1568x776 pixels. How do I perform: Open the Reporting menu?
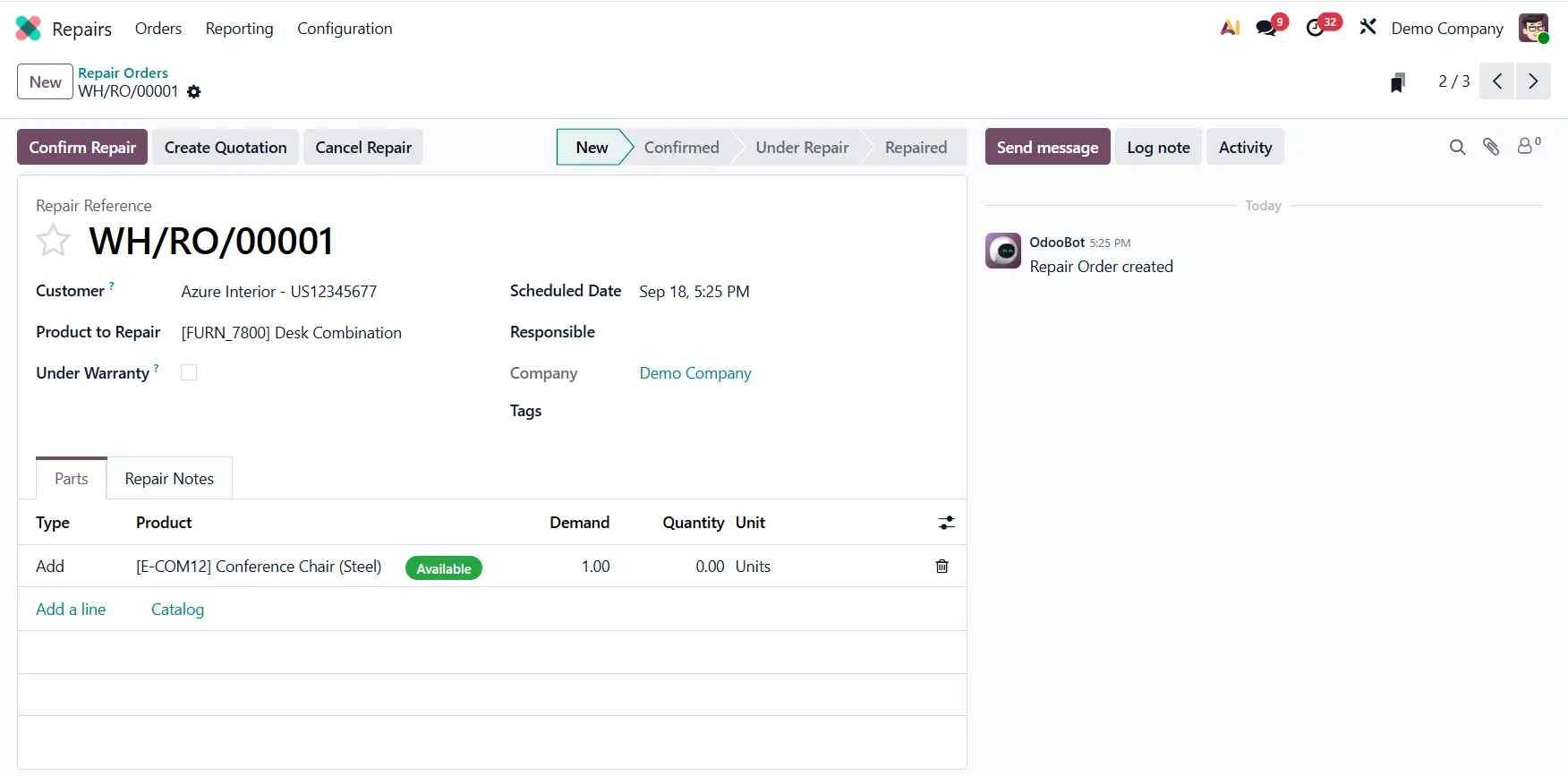(240, 29)
